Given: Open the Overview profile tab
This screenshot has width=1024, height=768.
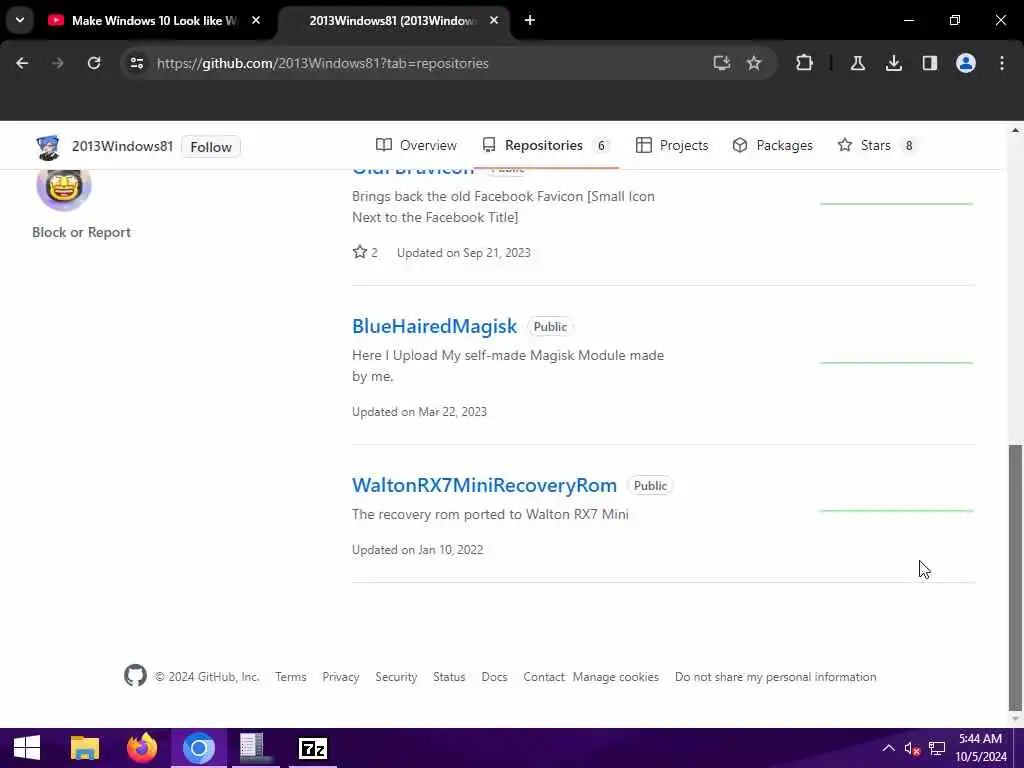Looking at the screenshot, I should point(416,145).
